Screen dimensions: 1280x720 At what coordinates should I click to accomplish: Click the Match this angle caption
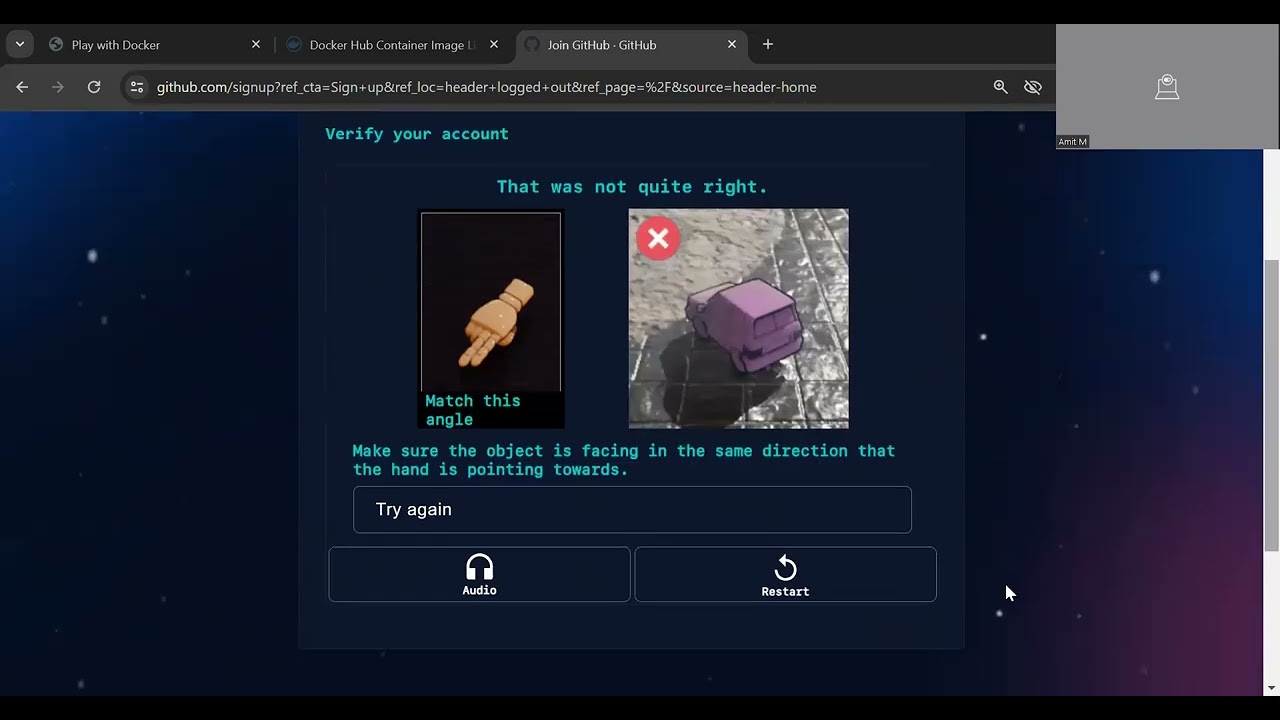[x=473, y=410]
